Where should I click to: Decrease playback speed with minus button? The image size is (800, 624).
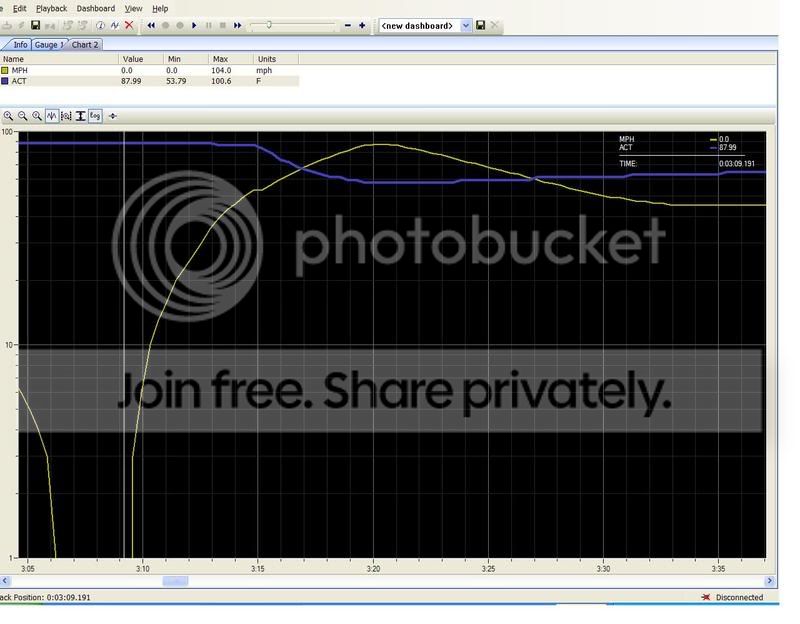347,25
